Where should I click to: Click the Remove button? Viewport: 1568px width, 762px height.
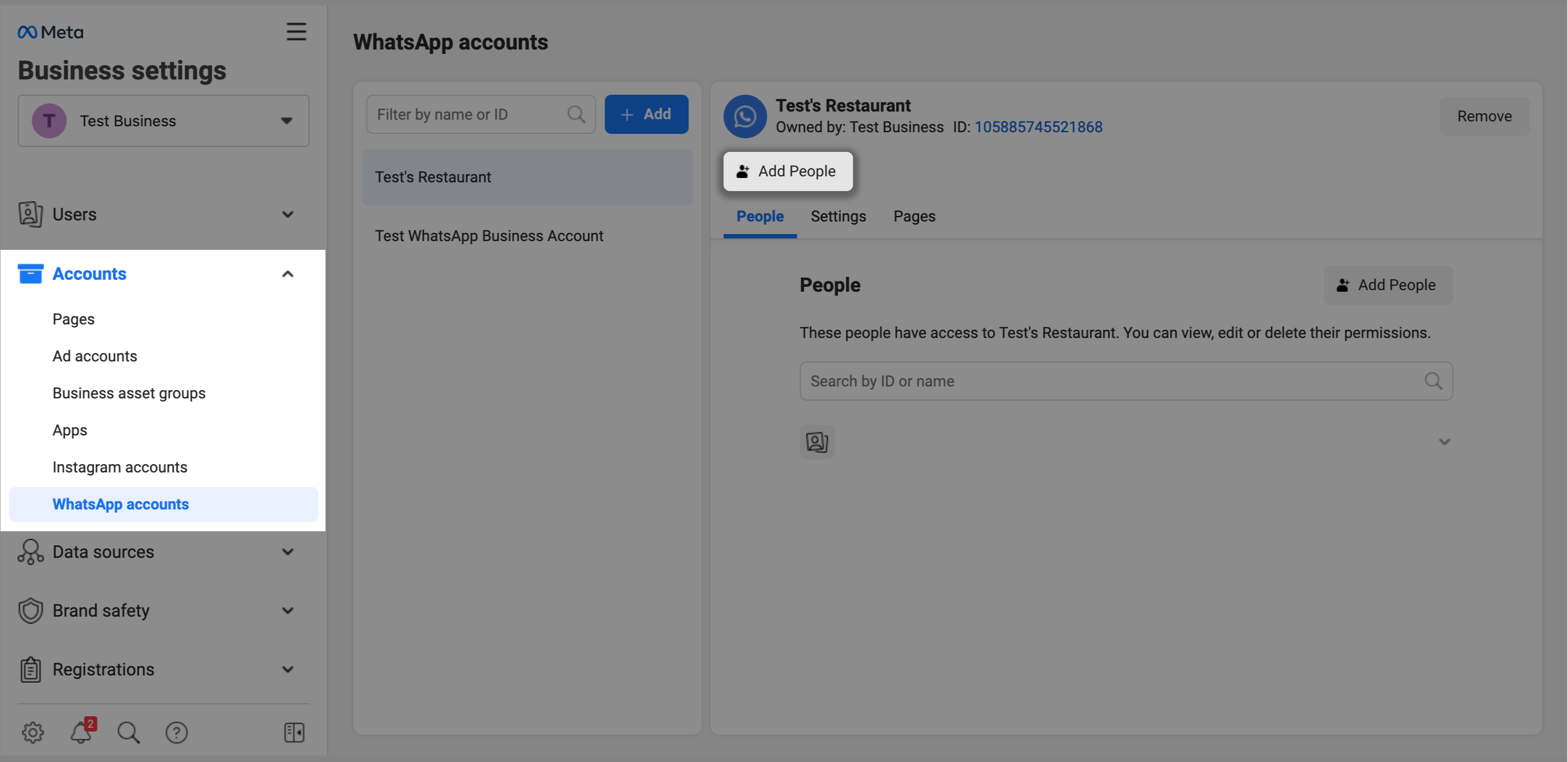click(x=1484, y=116)
